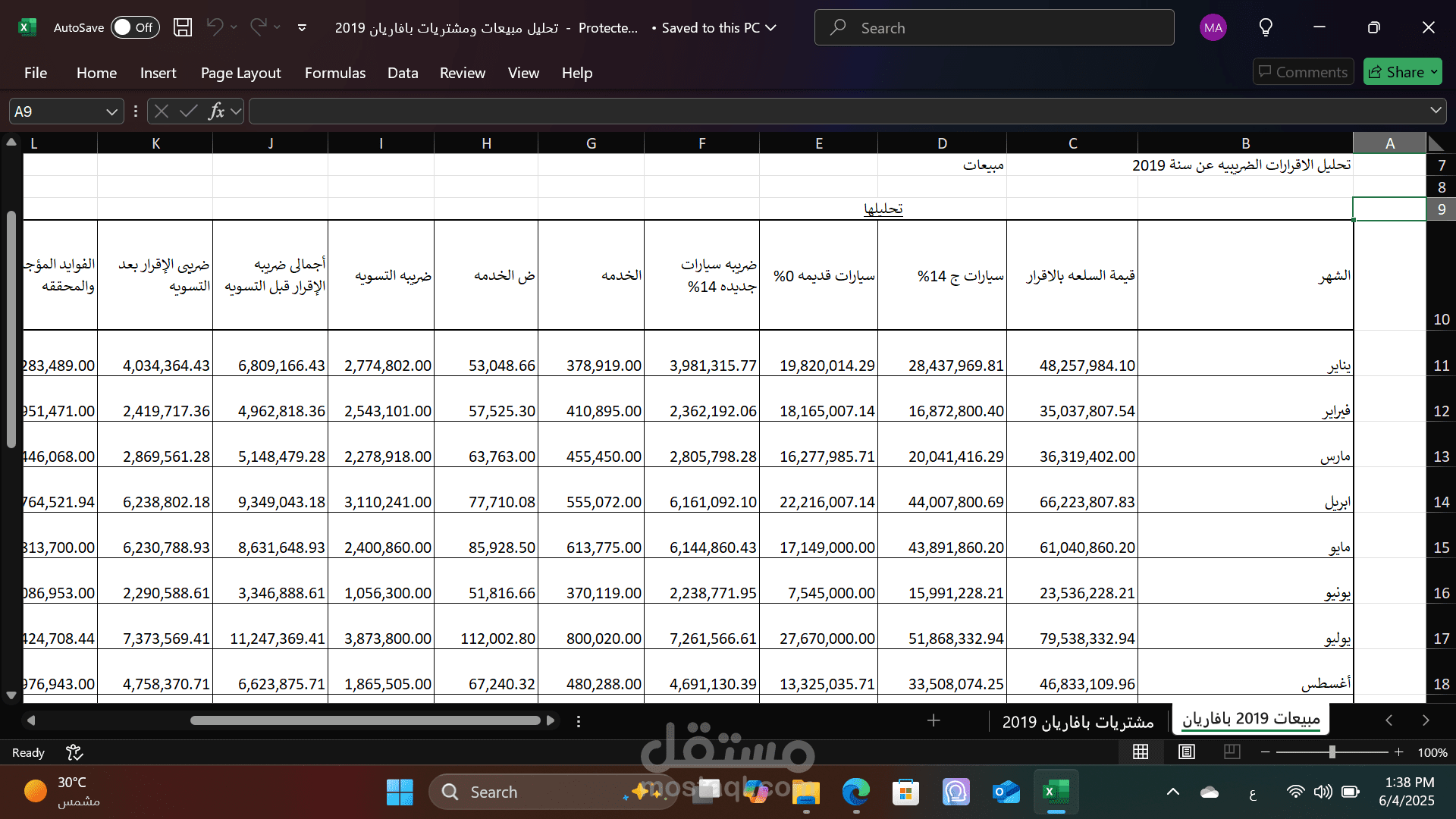This screenshot has height=819, width=1456.
Task: Switch to sheet مشتريات باڤاريان 2019
Action: click(1078, 722)
